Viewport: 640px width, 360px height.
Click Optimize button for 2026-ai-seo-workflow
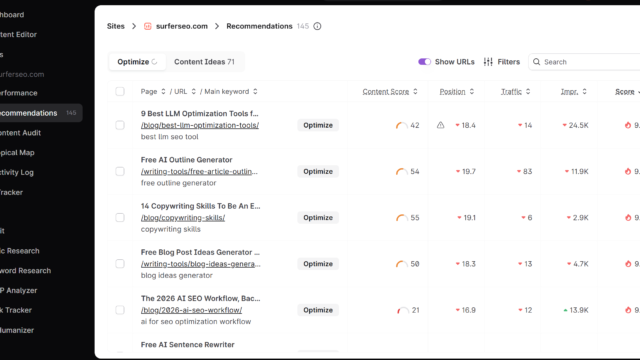[318, 310]
